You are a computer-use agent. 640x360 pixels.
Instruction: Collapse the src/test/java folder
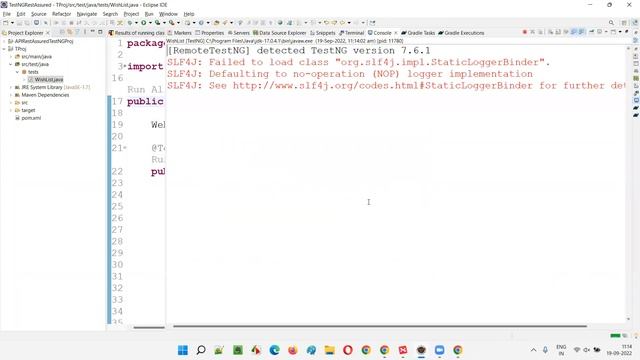(11, 64)
